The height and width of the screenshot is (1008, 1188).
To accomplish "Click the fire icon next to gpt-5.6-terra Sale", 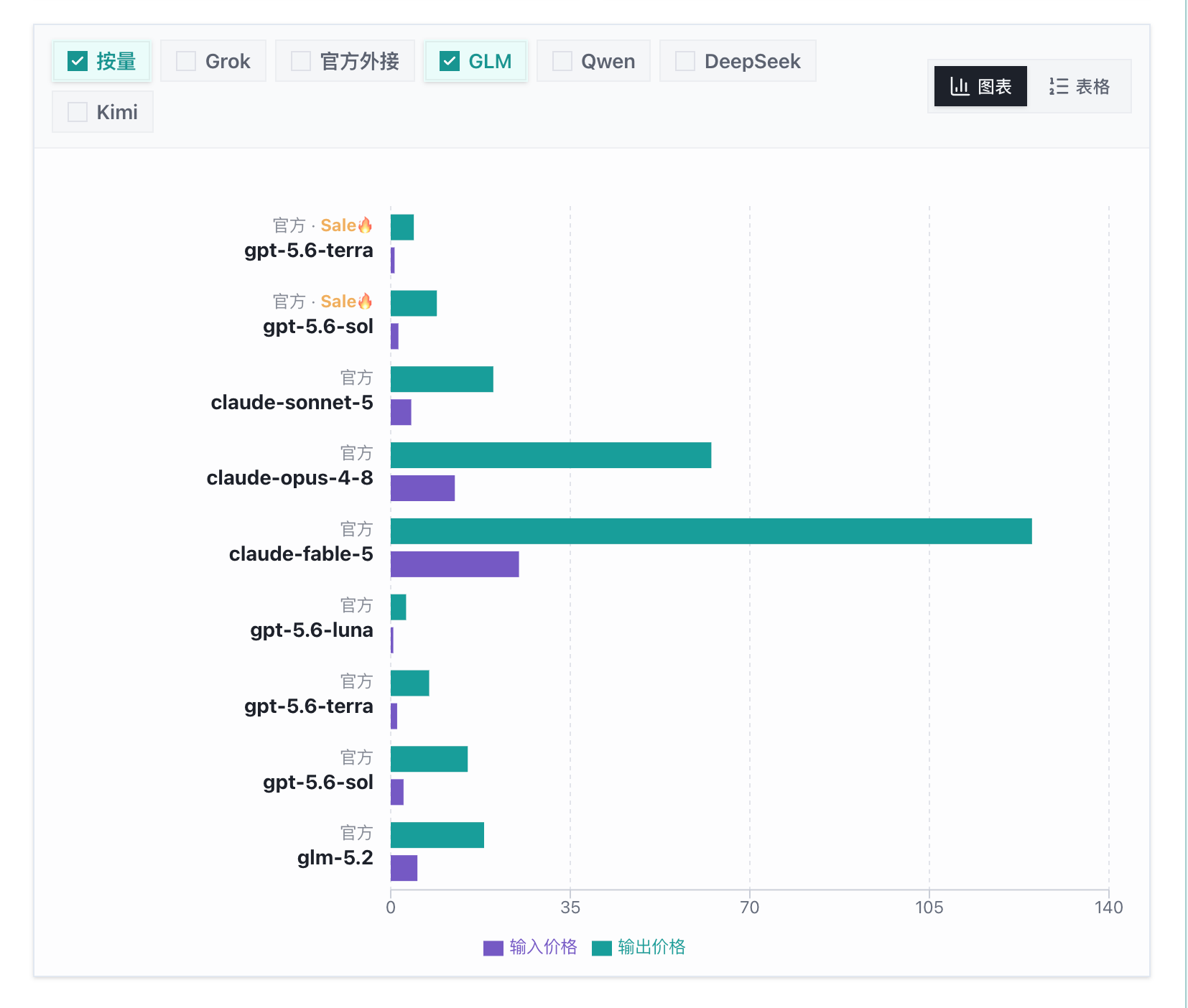I will [x=365, y=225].
